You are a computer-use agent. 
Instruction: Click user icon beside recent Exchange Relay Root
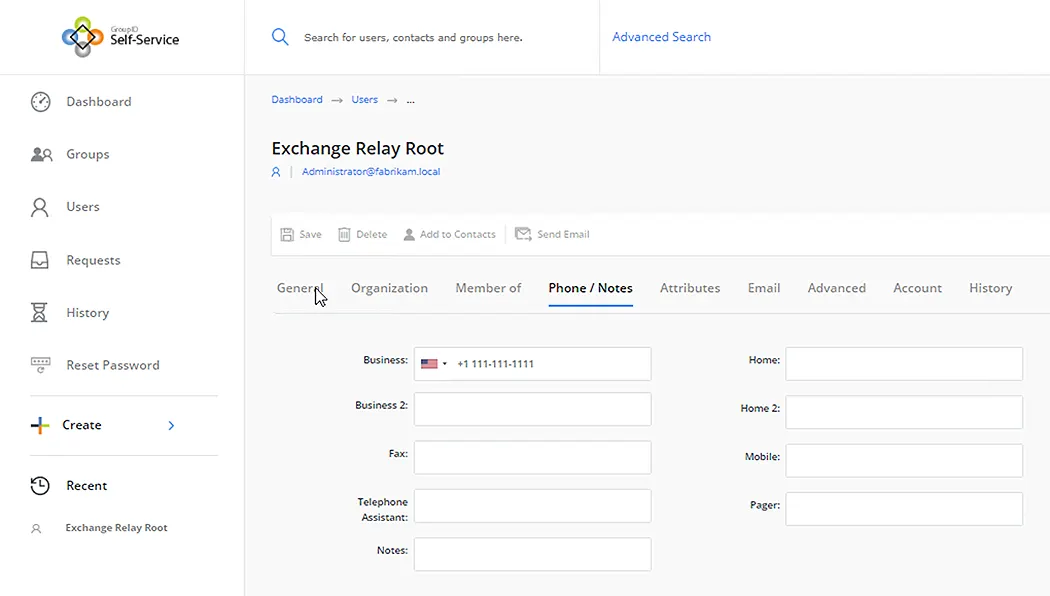click(36, 528)
